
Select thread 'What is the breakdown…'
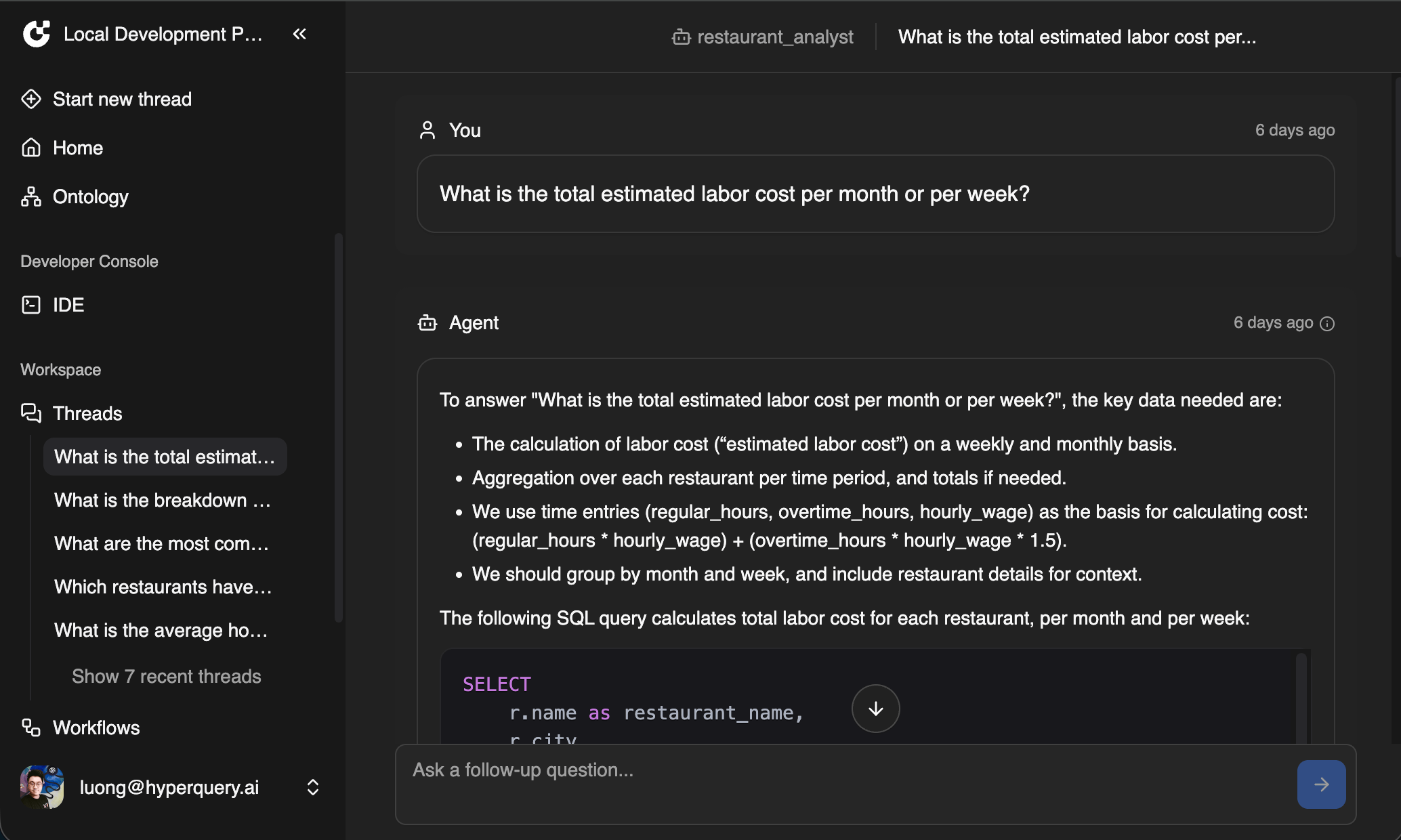163,500
